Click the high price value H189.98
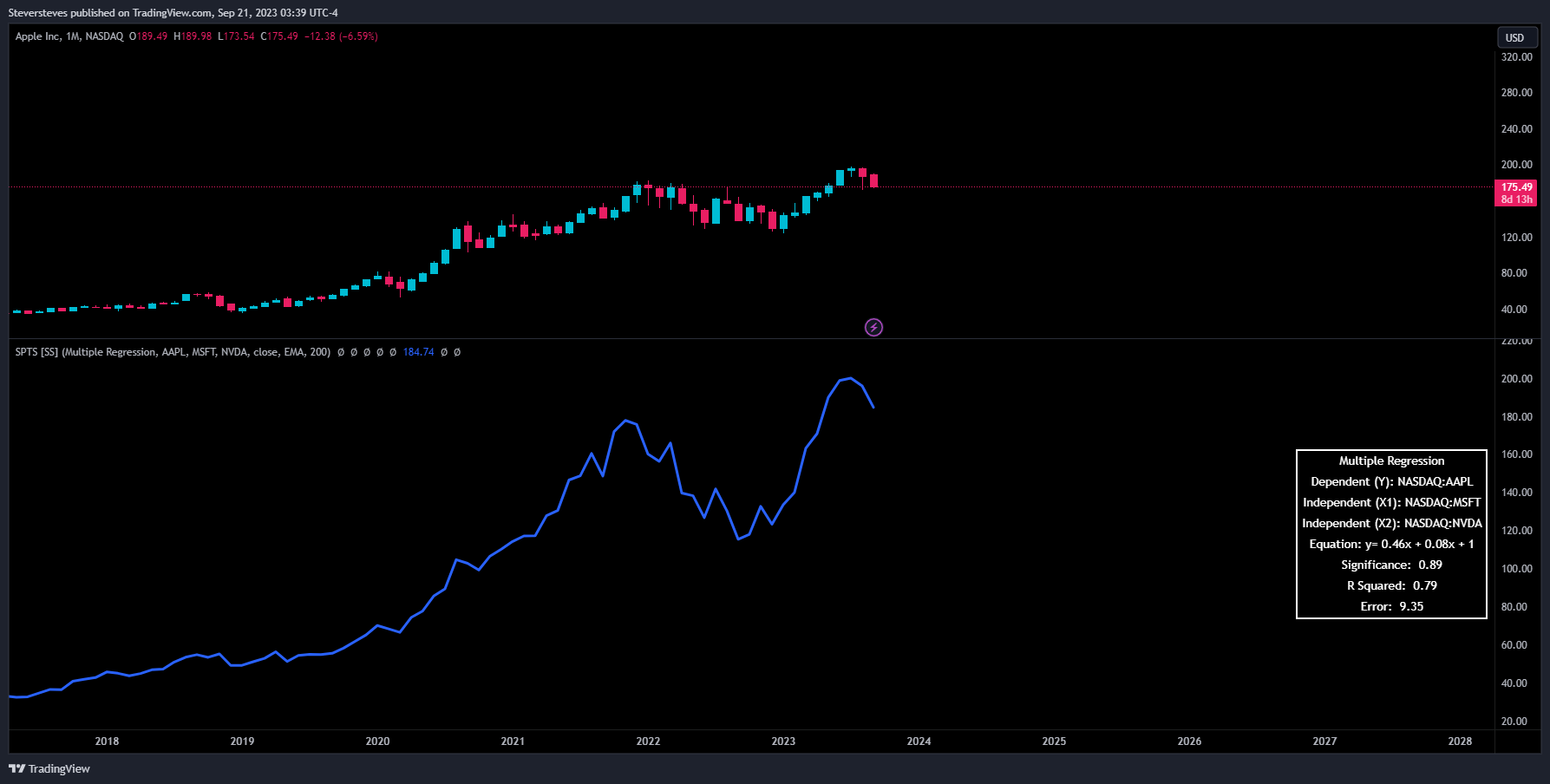This screenshot has height=784, width=1550. click(x=193, y=36)
